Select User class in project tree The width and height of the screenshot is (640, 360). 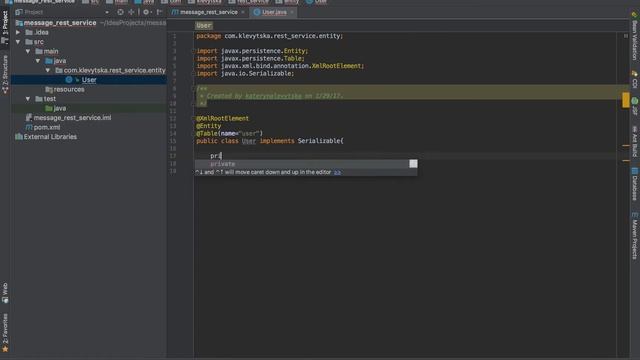pyautogui.click(x=89, y=80)
